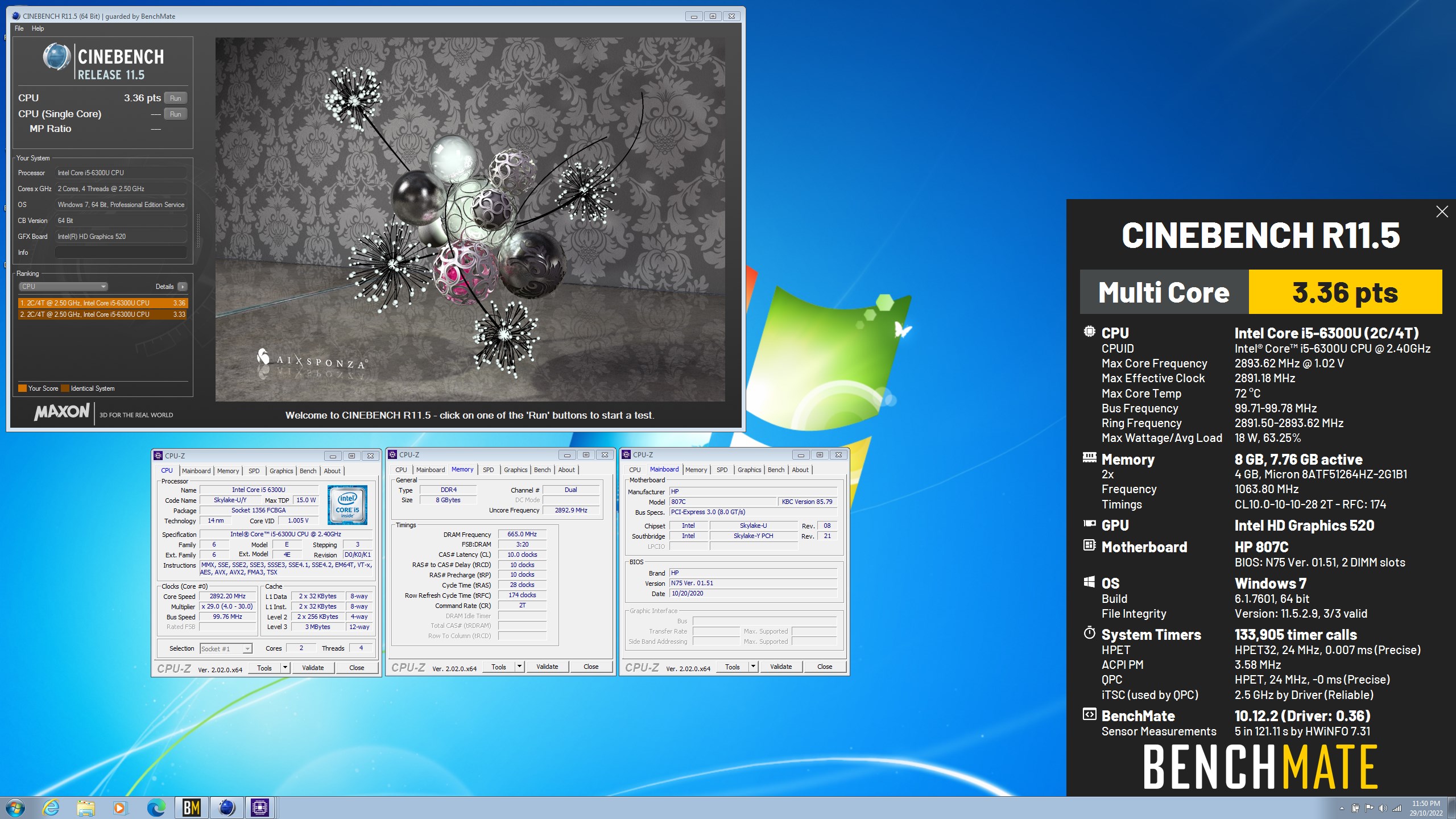Run the multi-core CPU test

176,98
